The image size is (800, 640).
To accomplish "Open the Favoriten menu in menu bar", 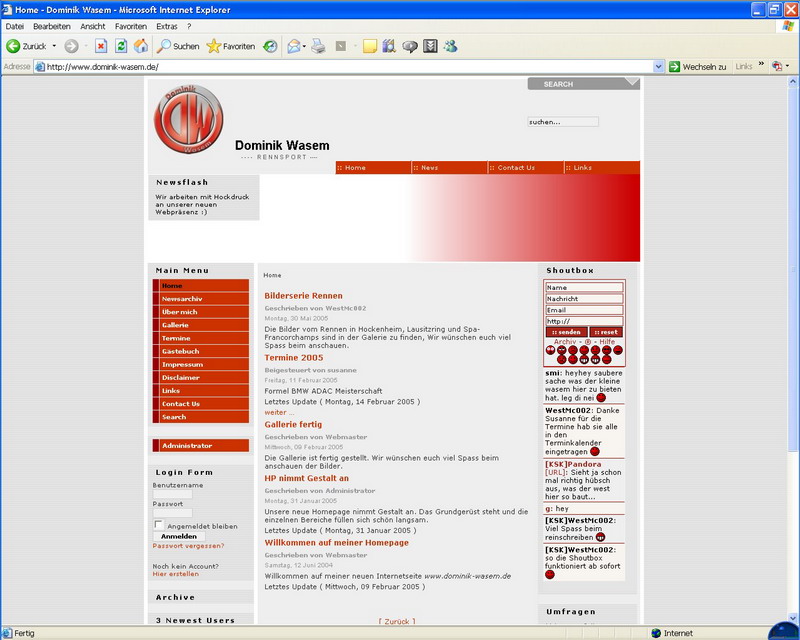I will (x=130, y=26).
